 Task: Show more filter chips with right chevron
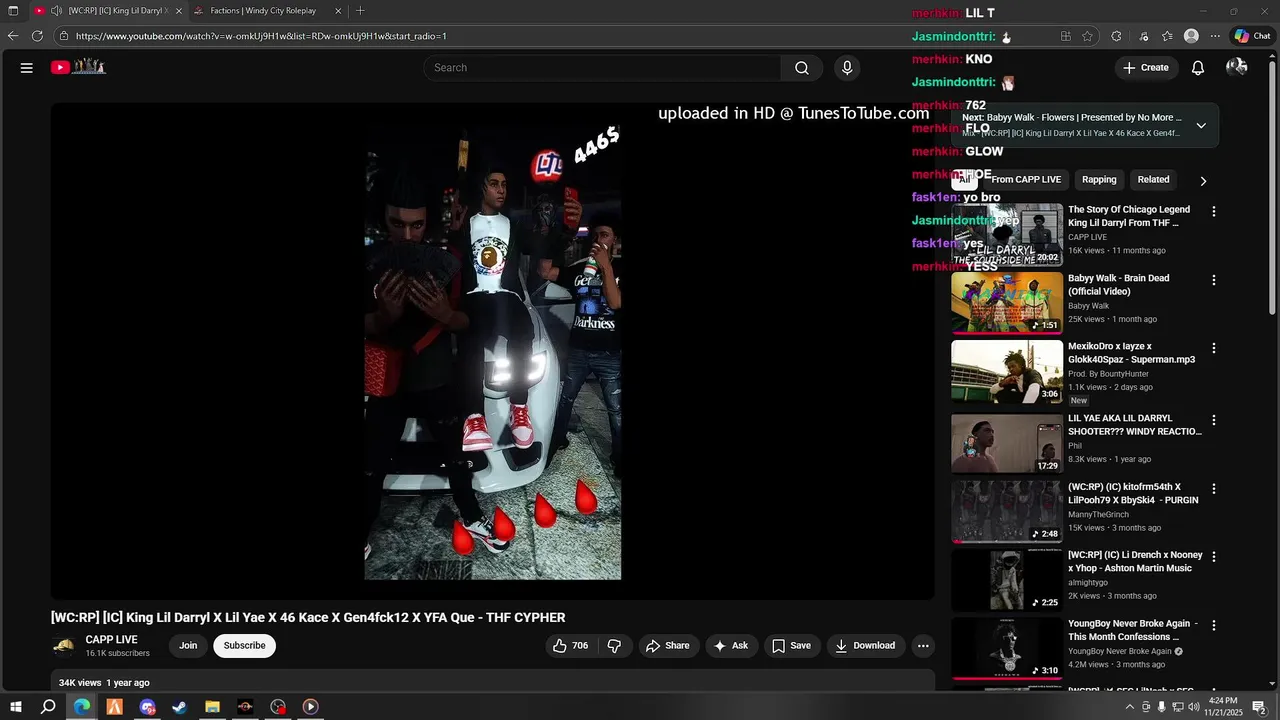(1203, 181)
